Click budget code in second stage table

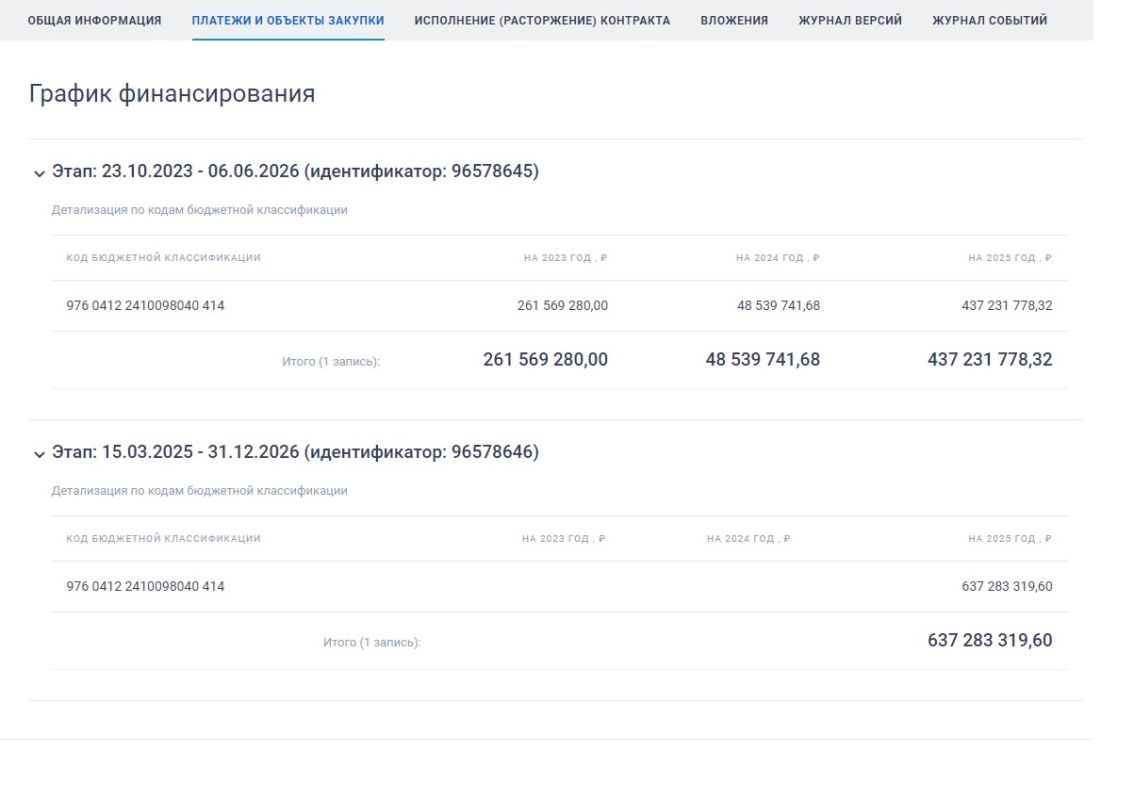[x=146, y=587]
